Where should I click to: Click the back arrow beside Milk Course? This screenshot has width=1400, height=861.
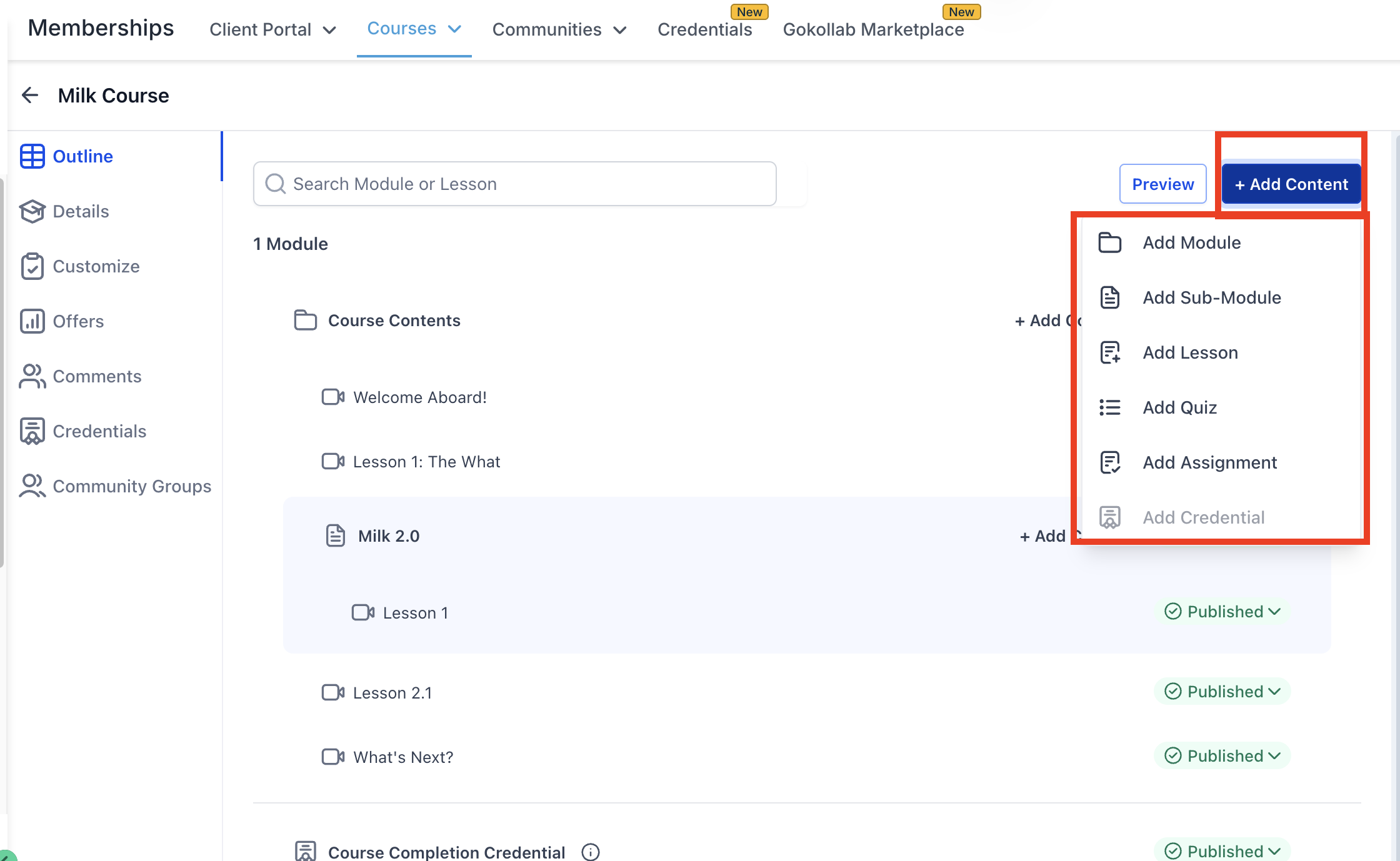pyautogui.click(x=30, y=96)
